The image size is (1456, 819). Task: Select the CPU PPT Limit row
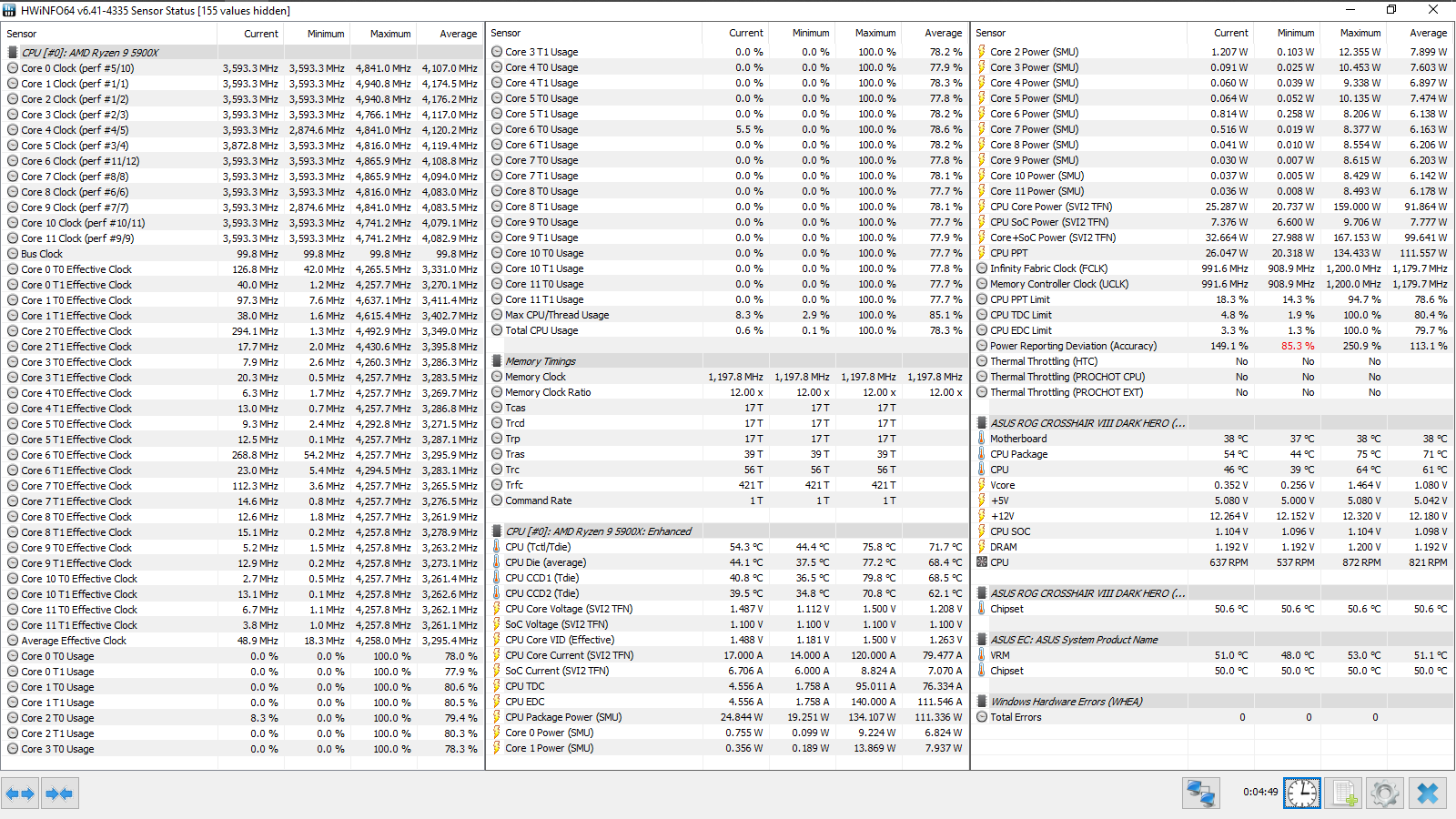pyautogui.click(x=1212, y=299)
